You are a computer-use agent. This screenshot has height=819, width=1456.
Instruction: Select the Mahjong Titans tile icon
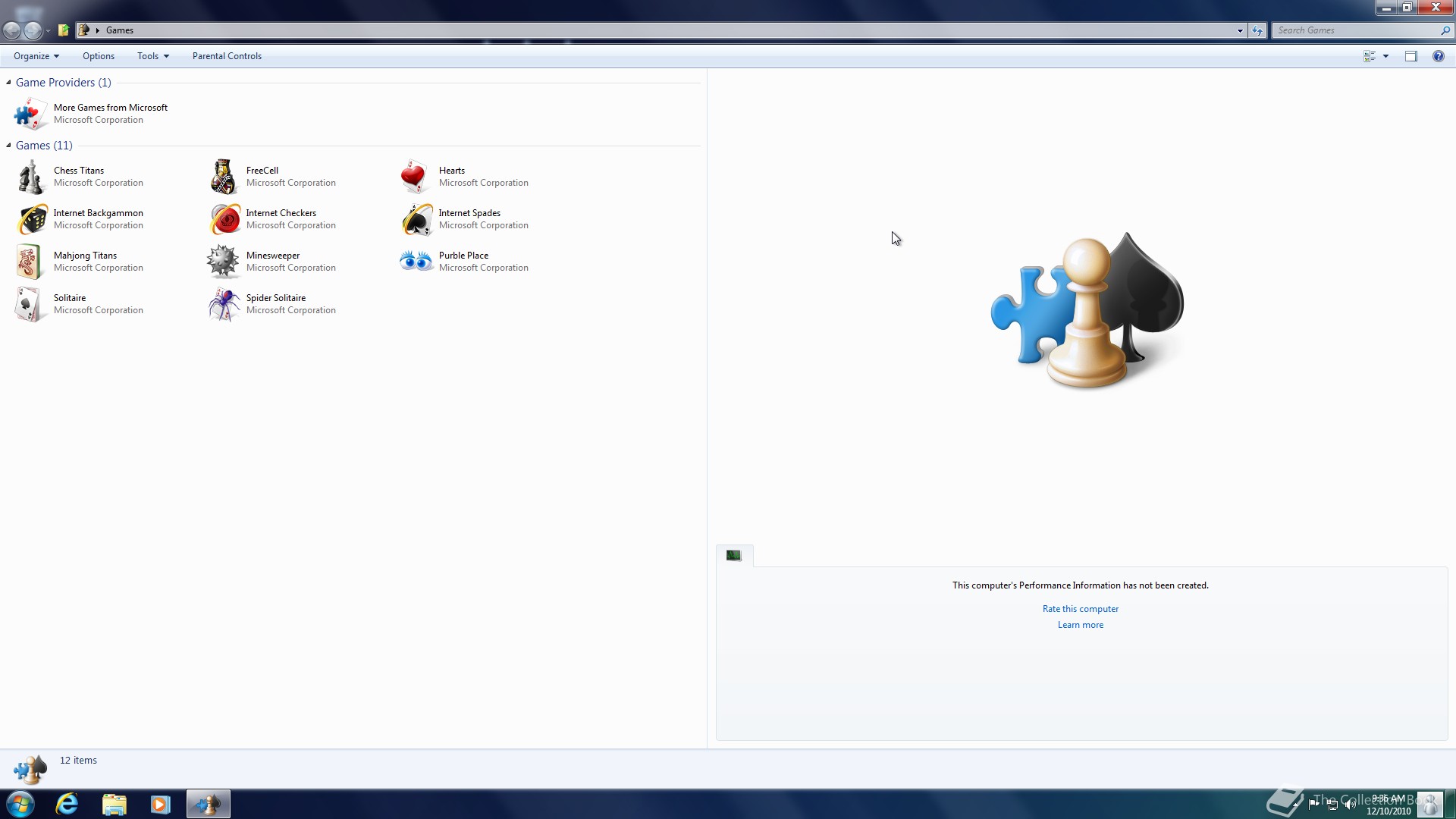click(29, 262)
